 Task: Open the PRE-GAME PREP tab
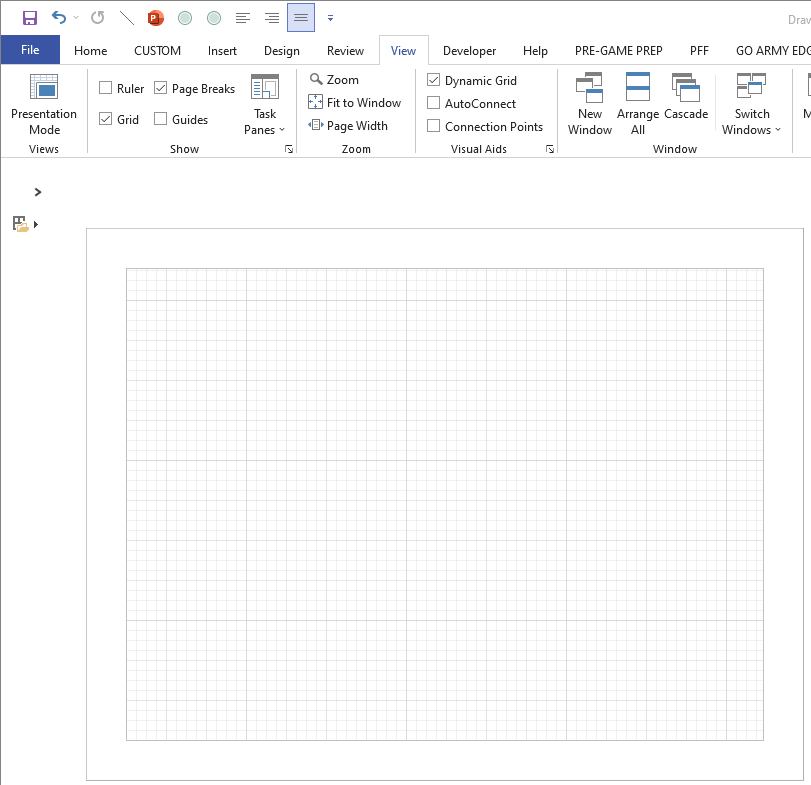(618, 51)
